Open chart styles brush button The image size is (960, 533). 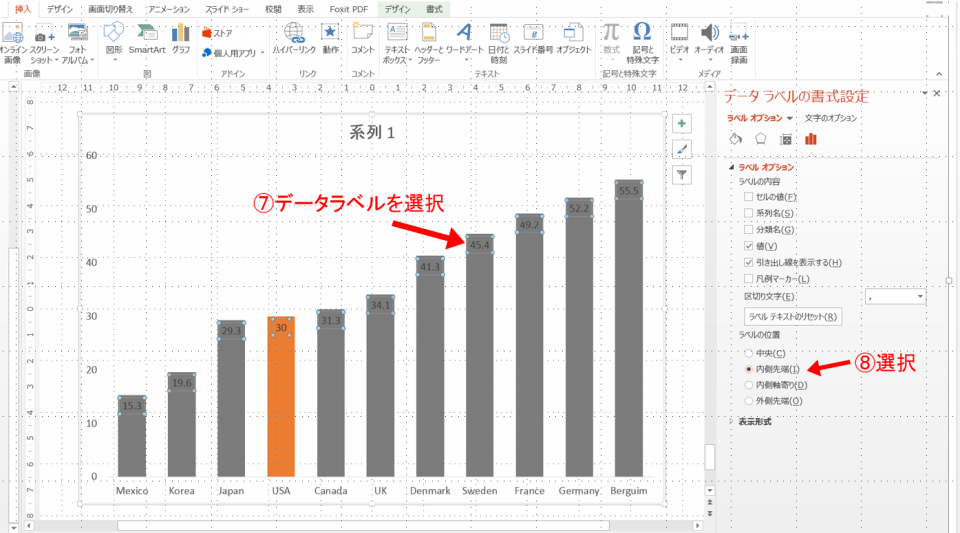(681, 149)
